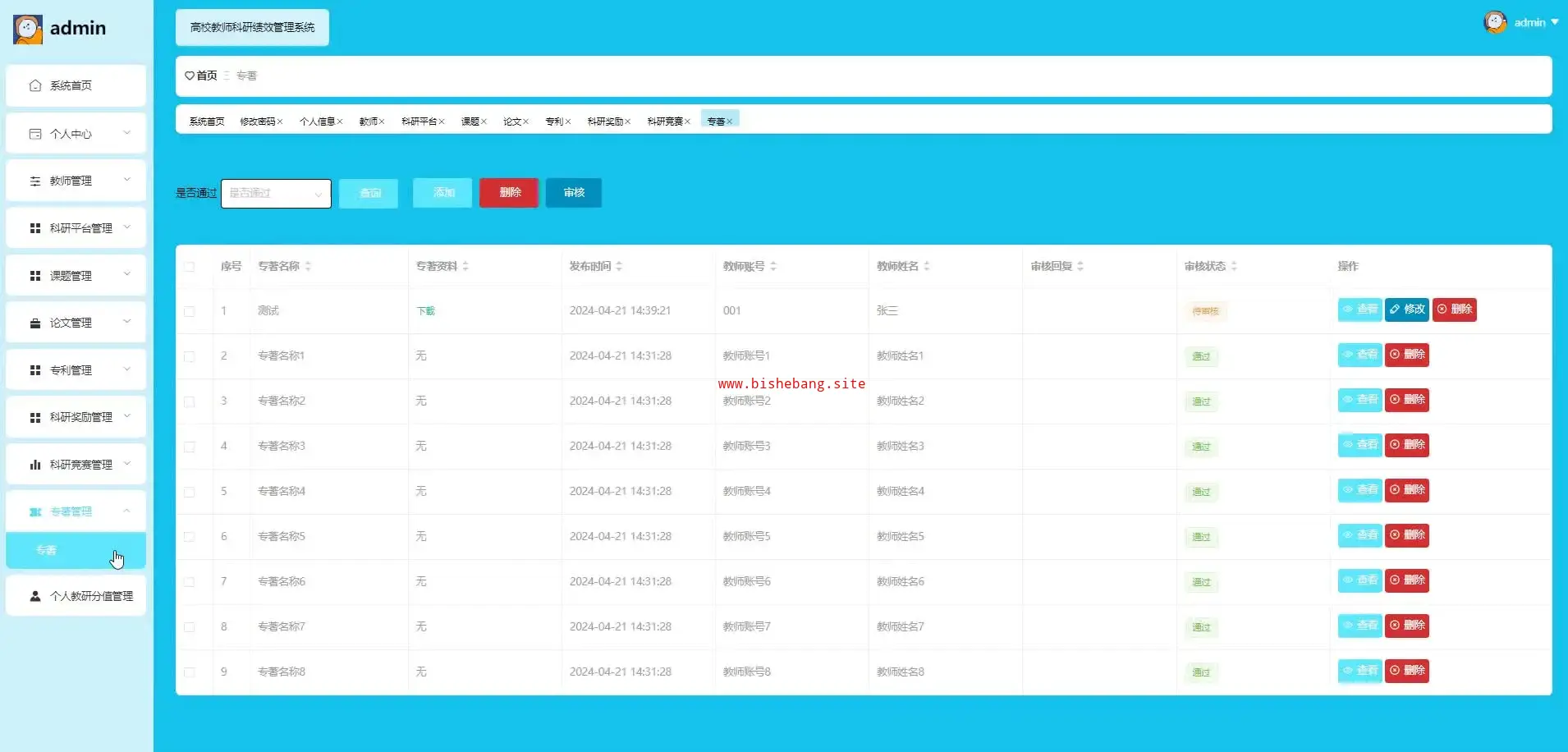Screen dimensions: 1568x752
Task: Click the 添加 add button
Action: (442, 193)
